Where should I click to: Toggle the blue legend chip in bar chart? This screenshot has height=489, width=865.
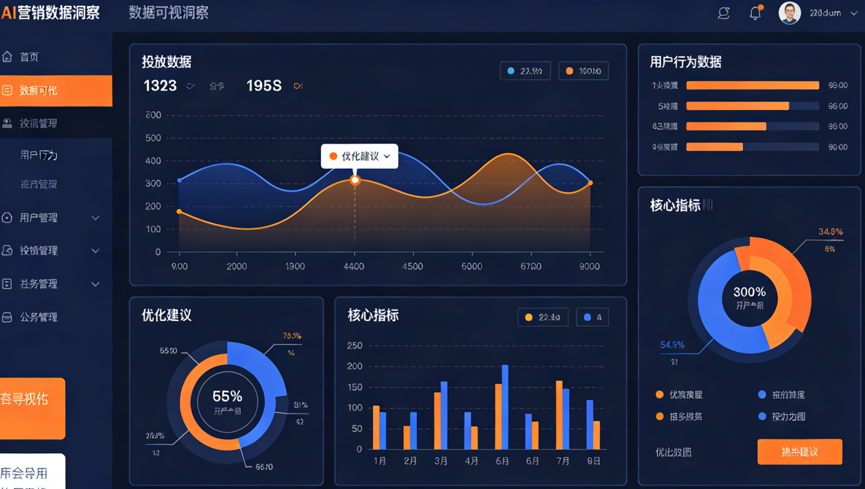click(592, 317)
